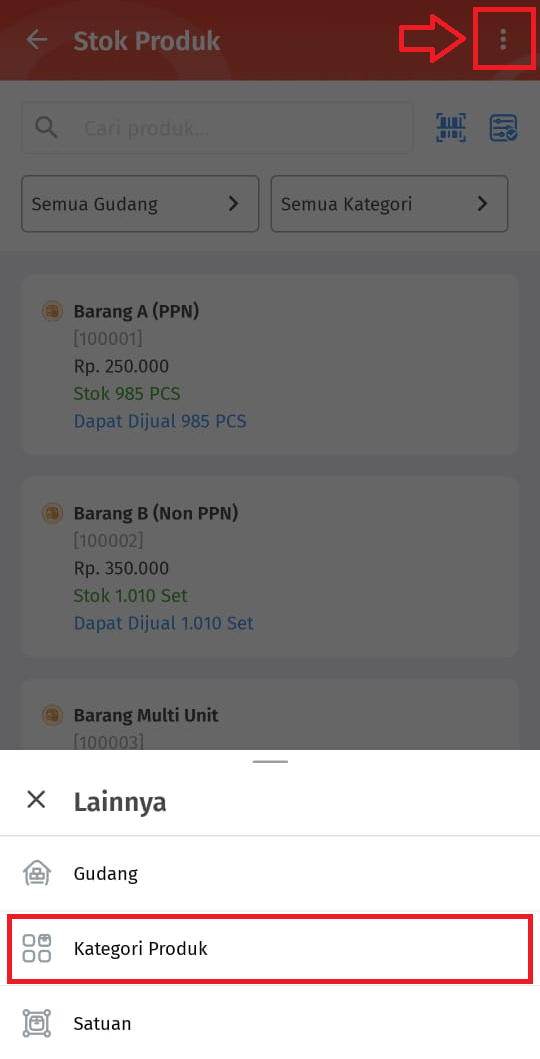Expand the Semua Gudang dropdown
Viewport: 540px width, 1059px height.
(x=140, y=204)
